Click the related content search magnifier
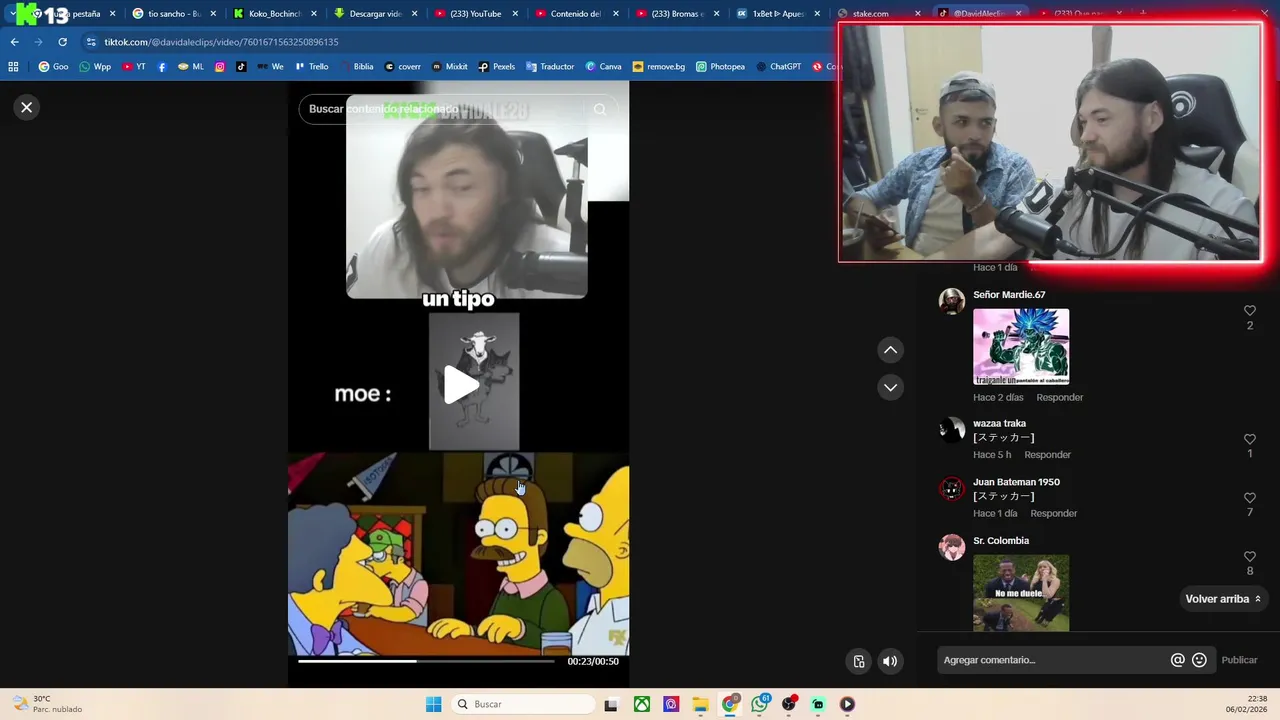 [600, 109]
